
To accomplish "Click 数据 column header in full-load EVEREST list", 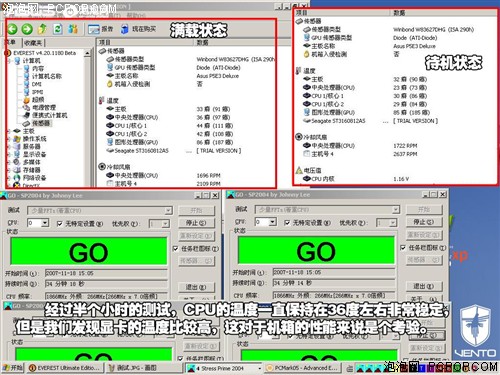I will coord(234,42).
